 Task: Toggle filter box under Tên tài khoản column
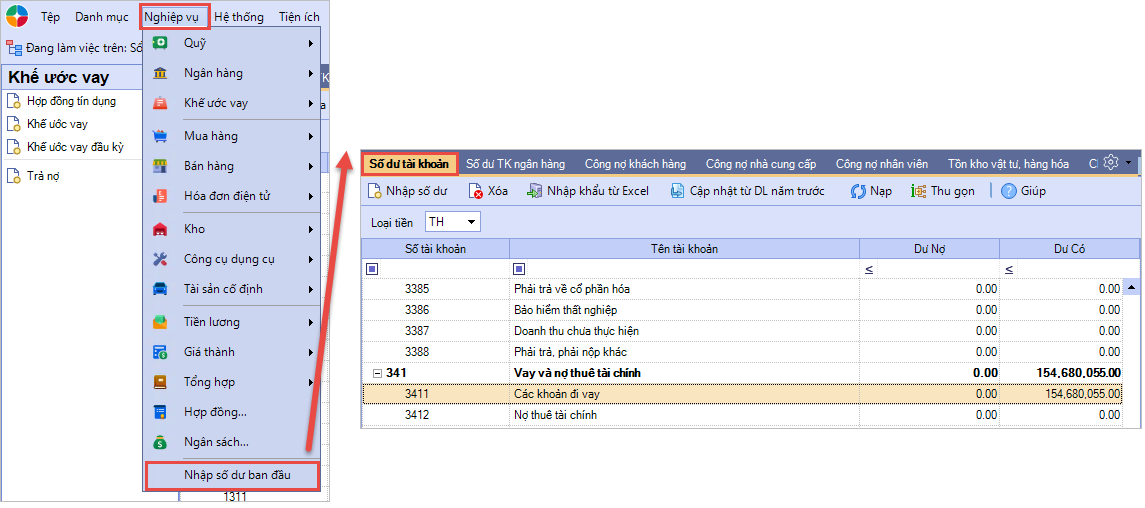click(x=518, y=269)
